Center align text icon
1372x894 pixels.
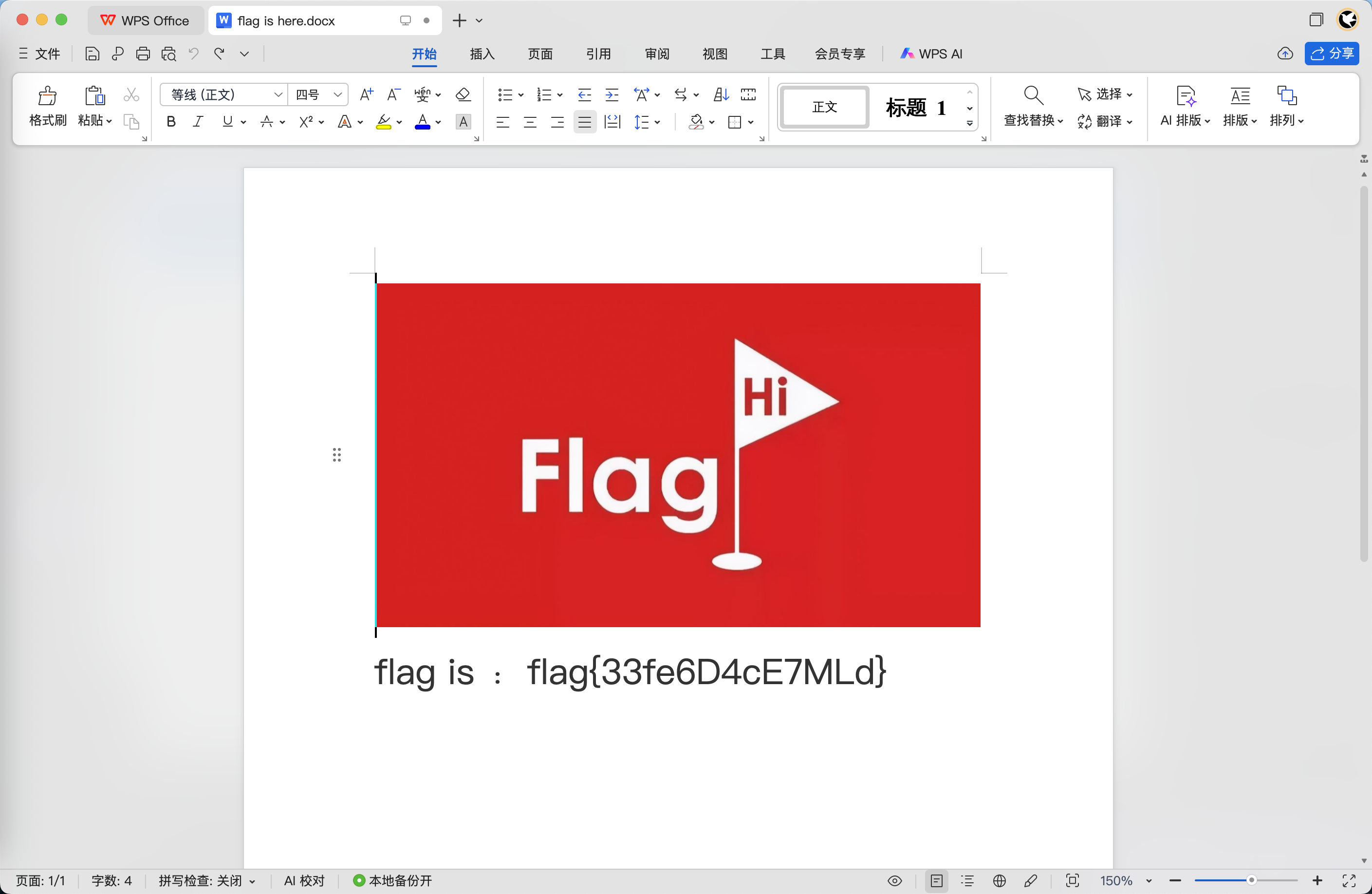[x=530, y=122]
